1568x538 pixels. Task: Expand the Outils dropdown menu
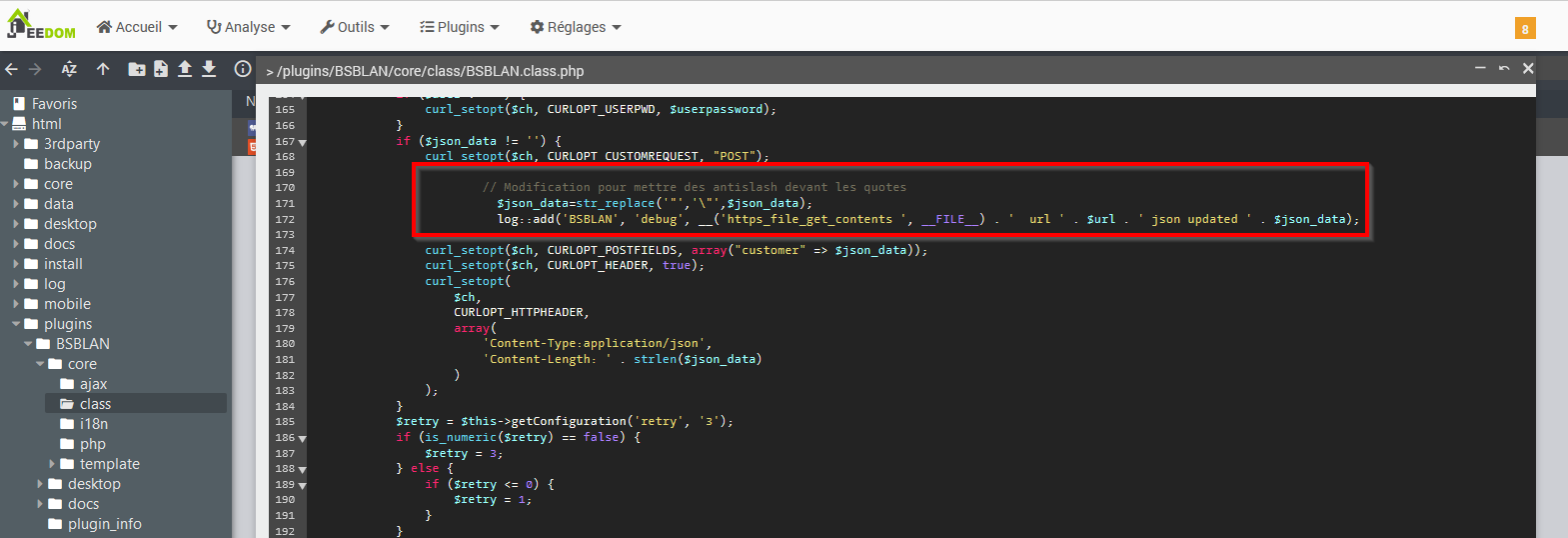coord(355,27)
